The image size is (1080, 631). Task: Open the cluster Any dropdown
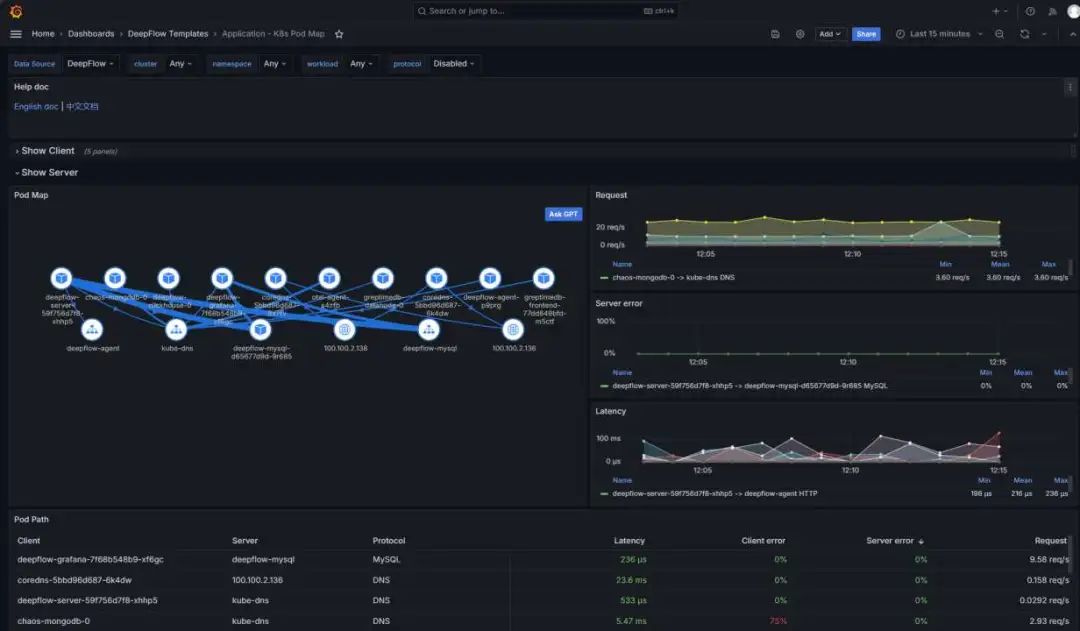[x=180, y=63]
